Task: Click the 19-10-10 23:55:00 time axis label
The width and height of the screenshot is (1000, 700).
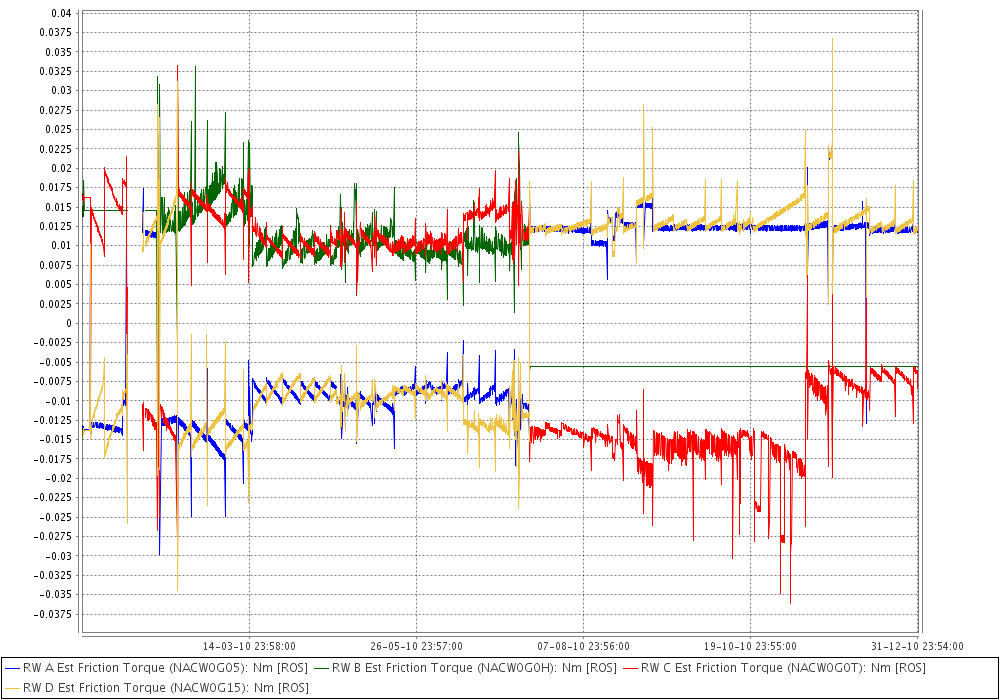Action: click(750, 646)
